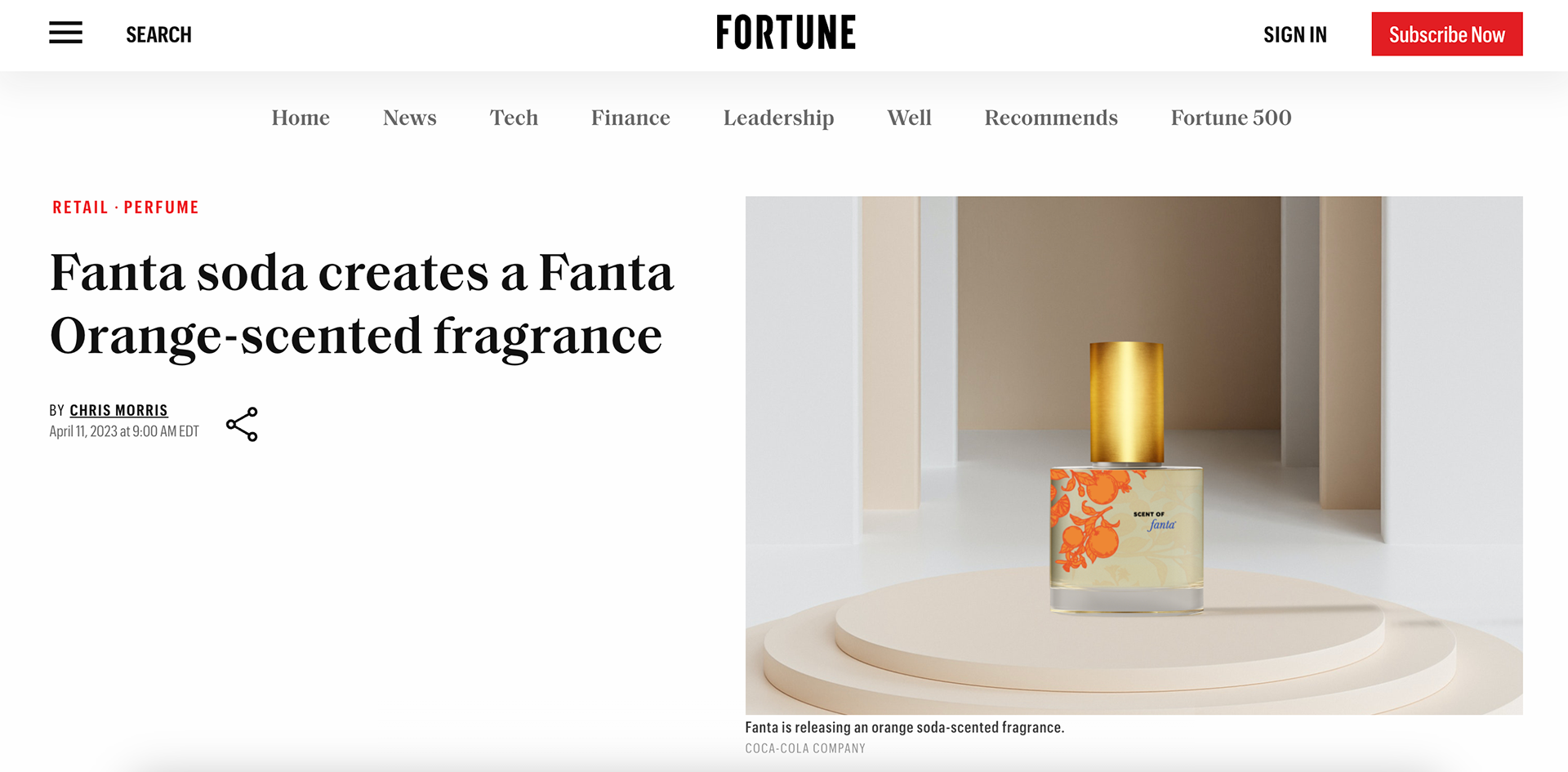Screen dimensions: 1568x772
Task: Click the image caption about orange soda-scented fragrance
Action: click(x=904, y=727)
